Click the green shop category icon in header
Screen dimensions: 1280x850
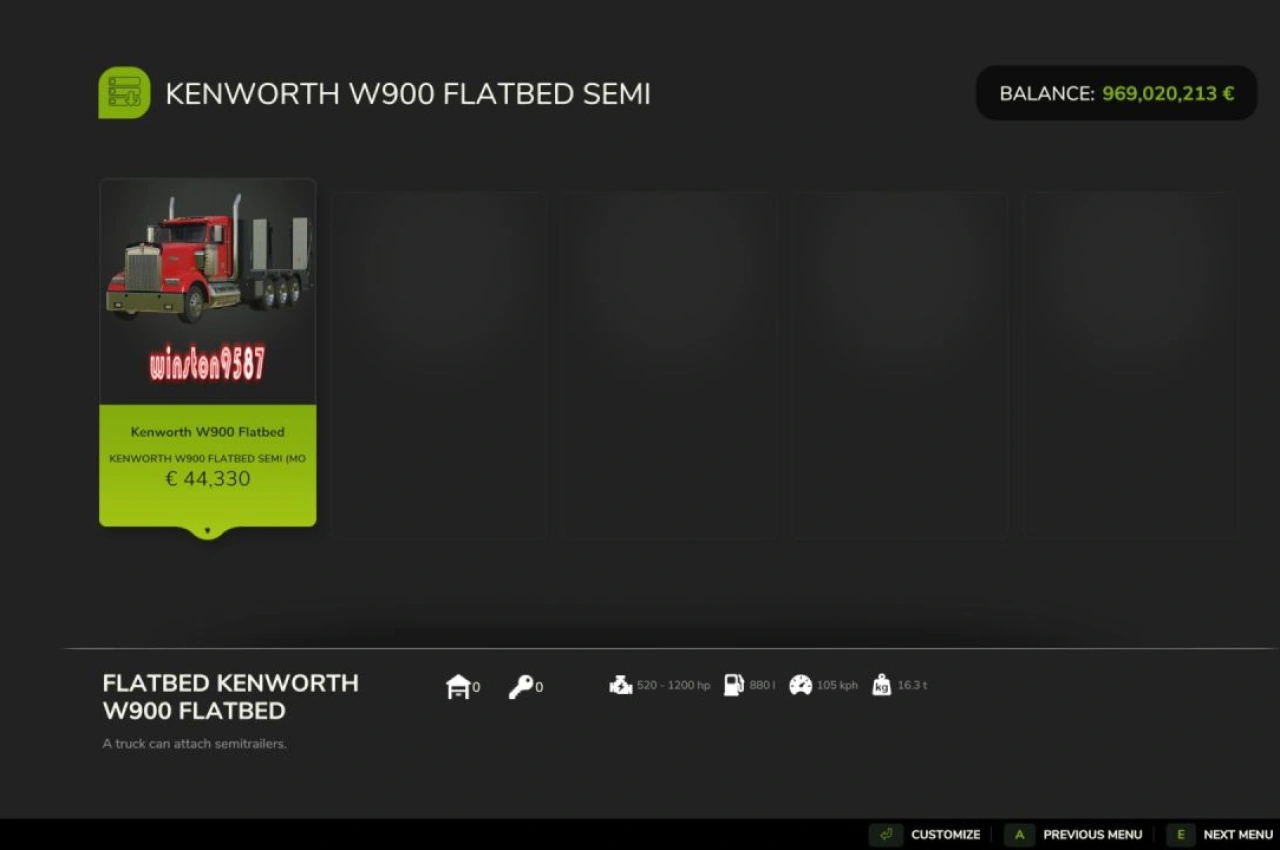click(123, 92)
